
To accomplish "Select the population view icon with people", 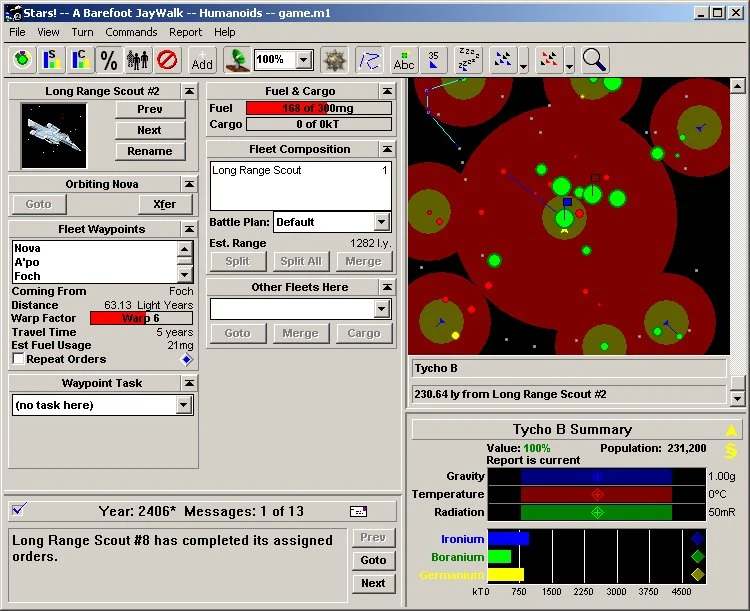I will click(x=138, y=60).
